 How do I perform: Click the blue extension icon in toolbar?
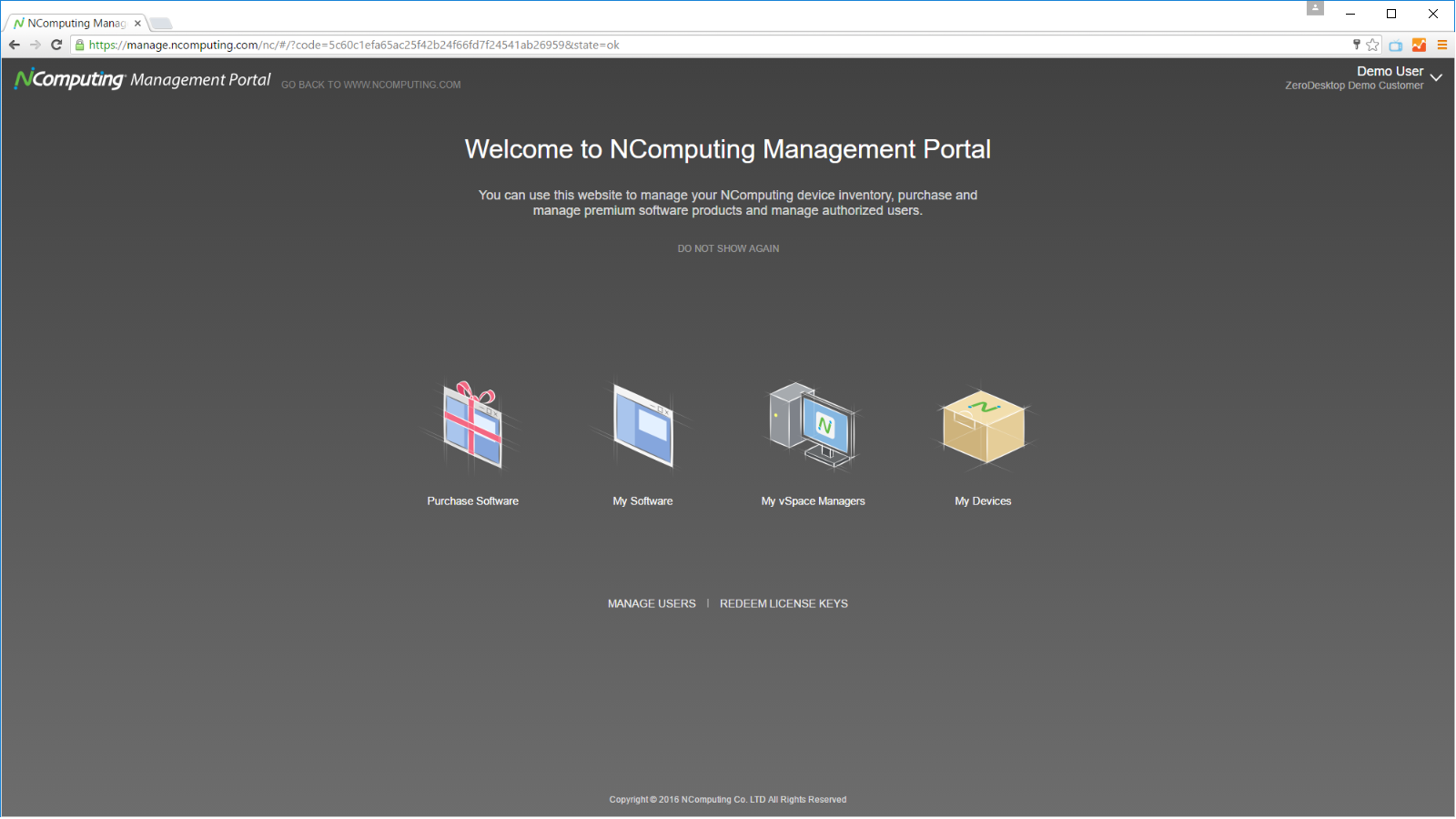click(x=1396, y=45)
